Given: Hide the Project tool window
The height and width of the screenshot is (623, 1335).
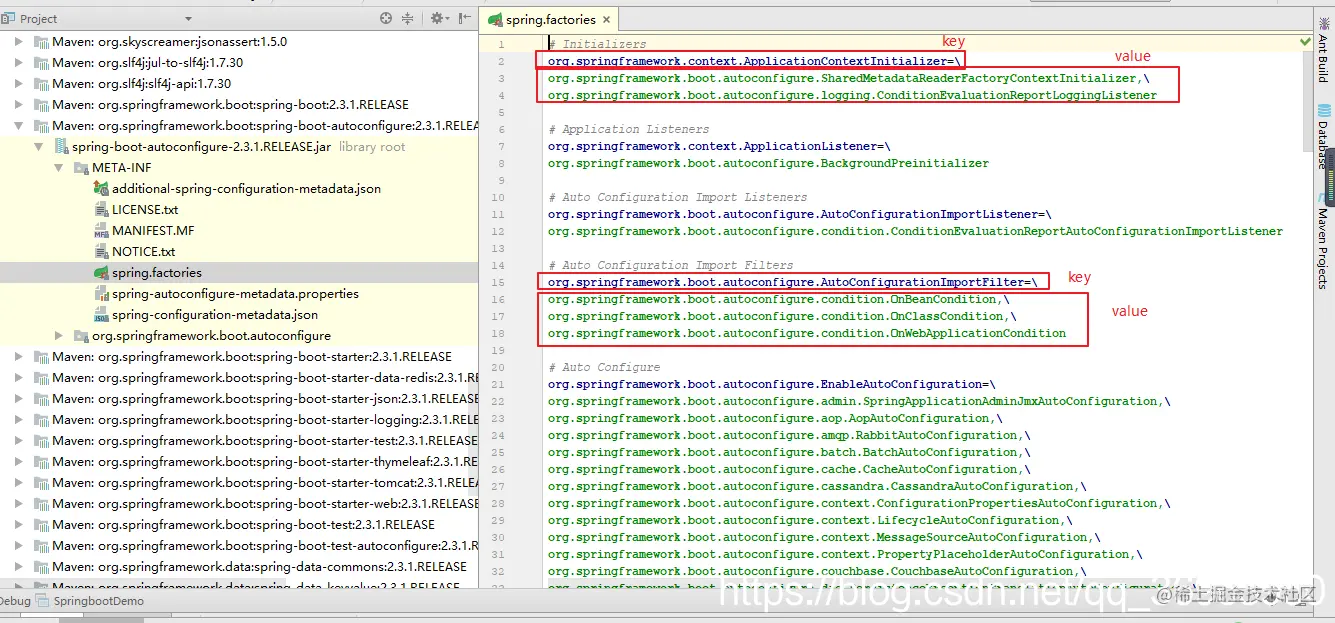Looking at the screenshot, I should click(464, 18).
